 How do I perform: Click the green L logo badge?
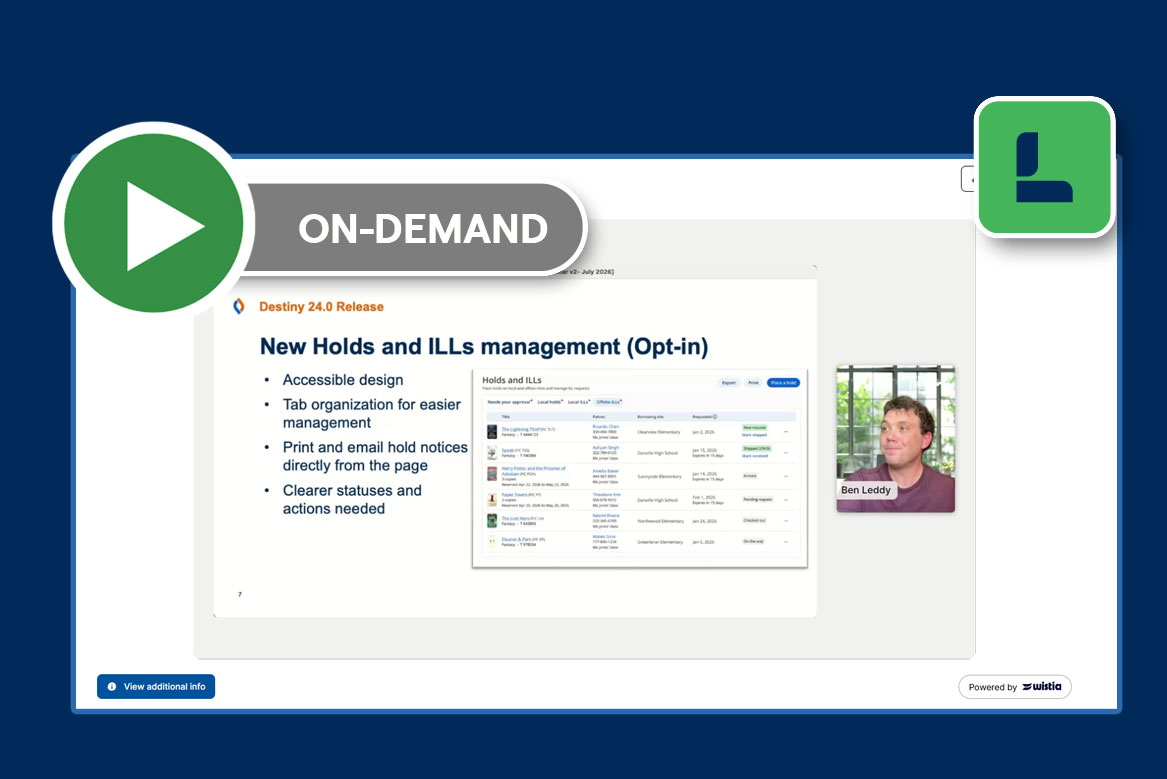pyautogui.click(x=1044, y=167)
